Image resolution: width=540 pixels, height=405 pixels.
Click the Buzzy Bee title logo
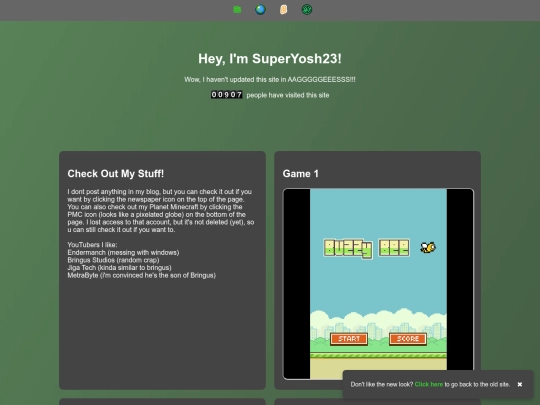point(366,248)
